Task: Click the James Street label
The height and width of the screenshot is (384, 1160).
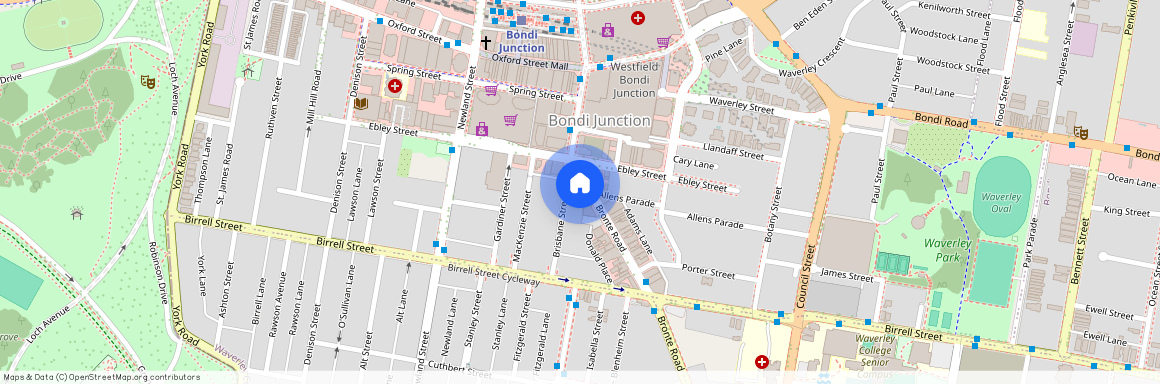Action: click(x=847, y=276)
